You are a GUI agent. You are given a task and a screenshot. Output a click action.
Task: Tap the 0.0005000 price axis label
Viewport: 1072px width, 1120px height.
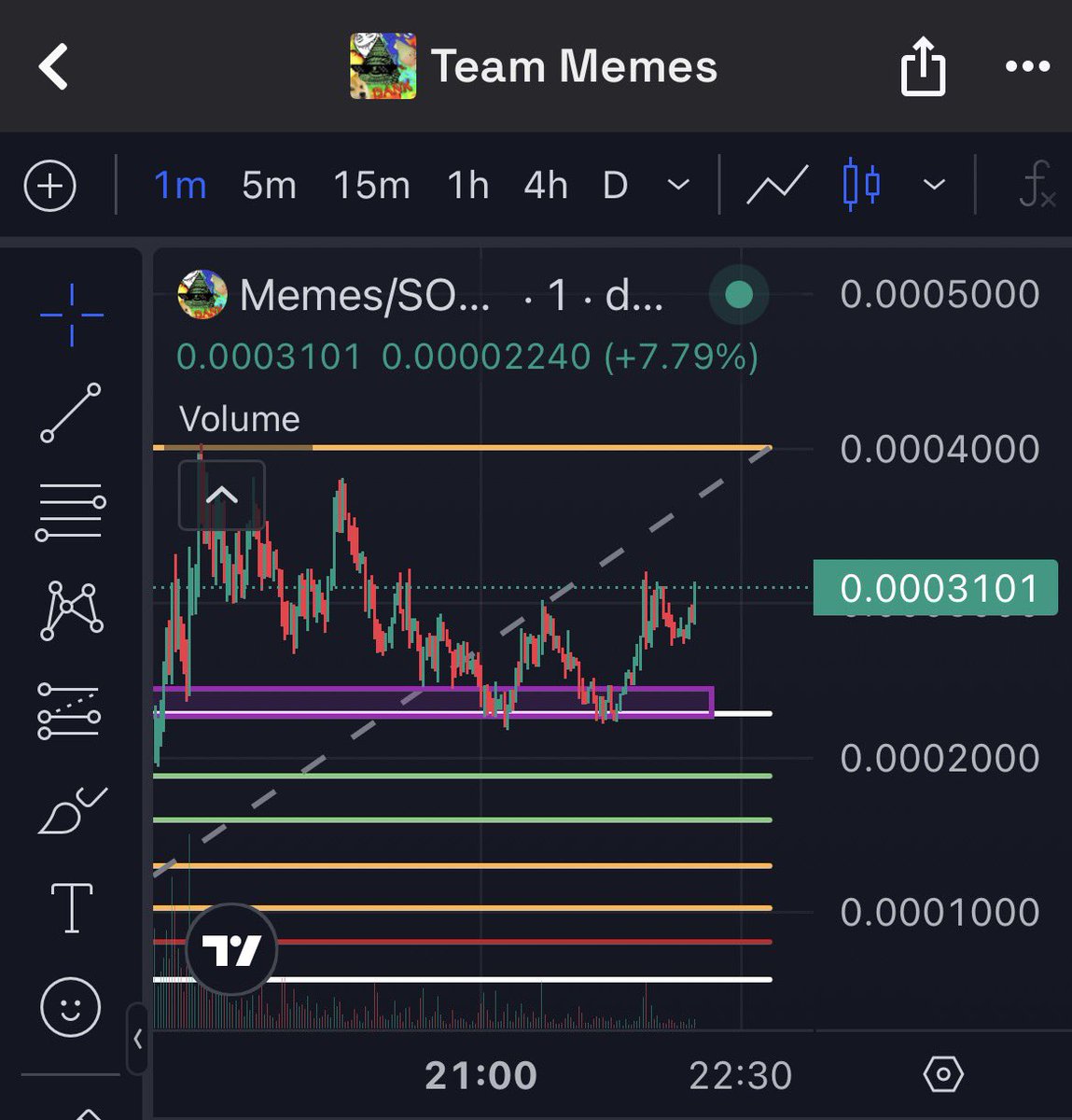pyautogui.click(x=940, y=294)
